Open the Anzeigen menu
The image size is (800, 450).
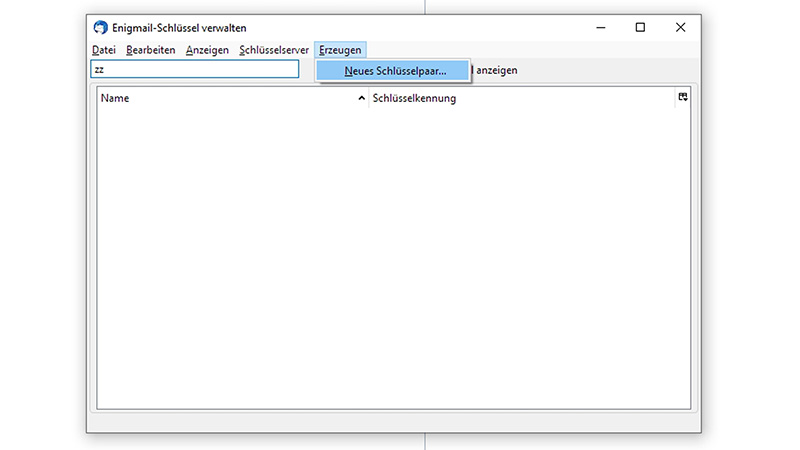click(207, 50)
